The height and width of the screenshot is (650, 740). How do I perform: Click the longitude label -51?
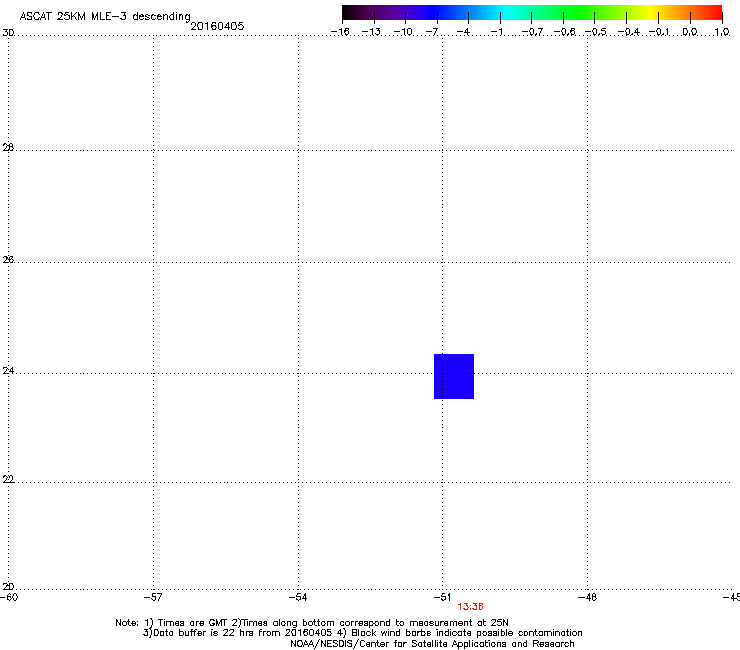(442, 598)
